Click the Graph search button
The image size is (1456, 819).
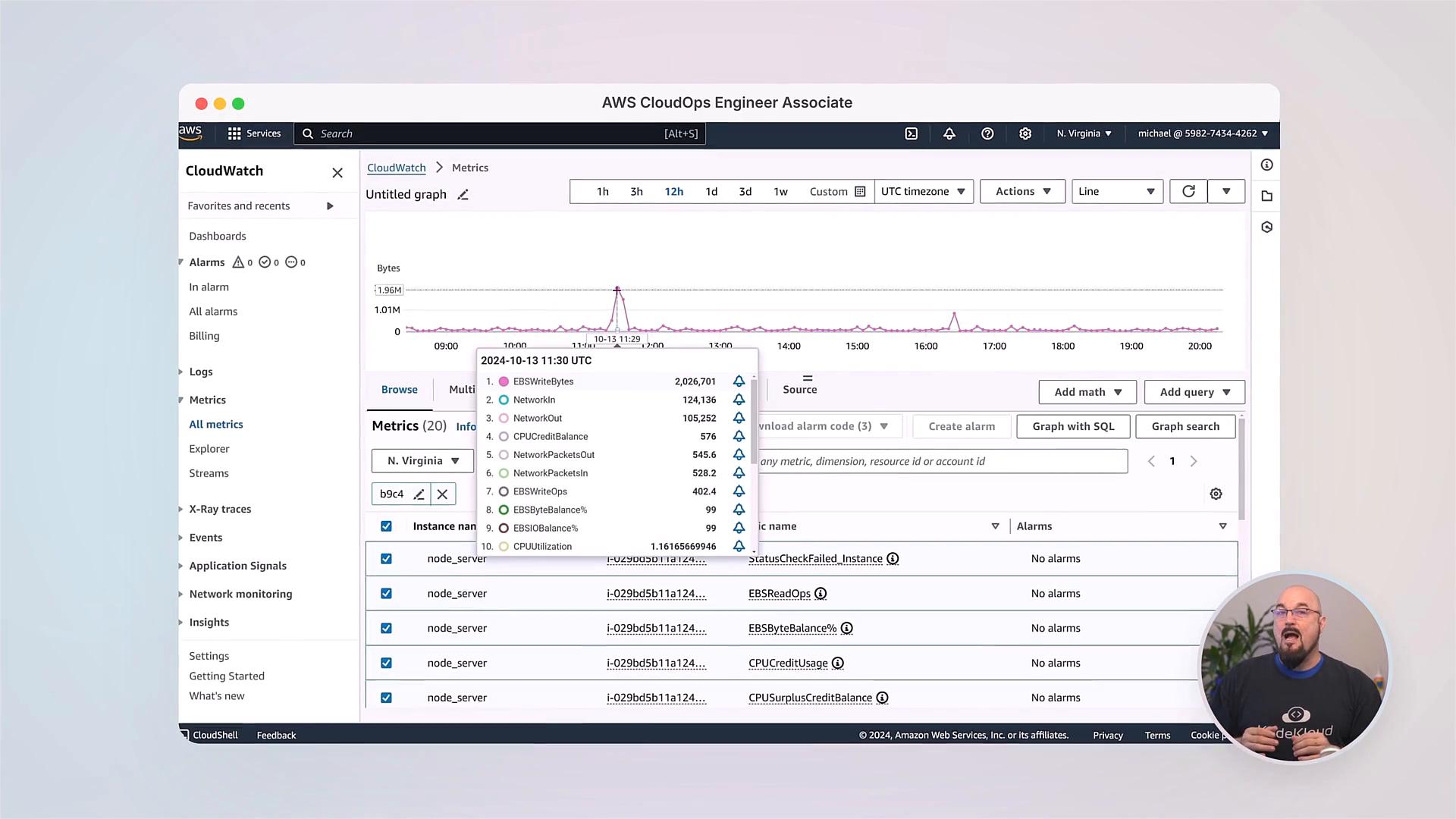tap(1185, 427)
